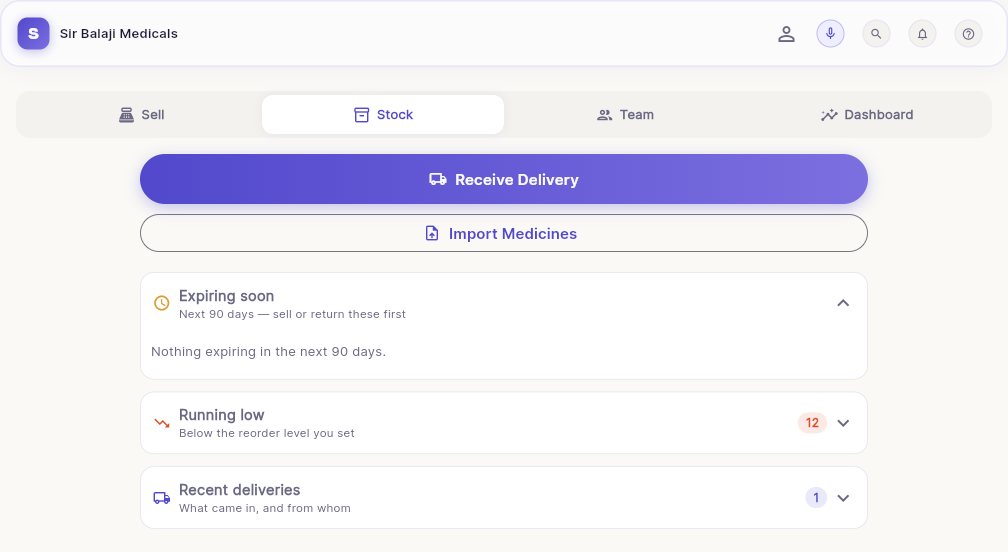Open notifications bell icon

click(922, 33)
